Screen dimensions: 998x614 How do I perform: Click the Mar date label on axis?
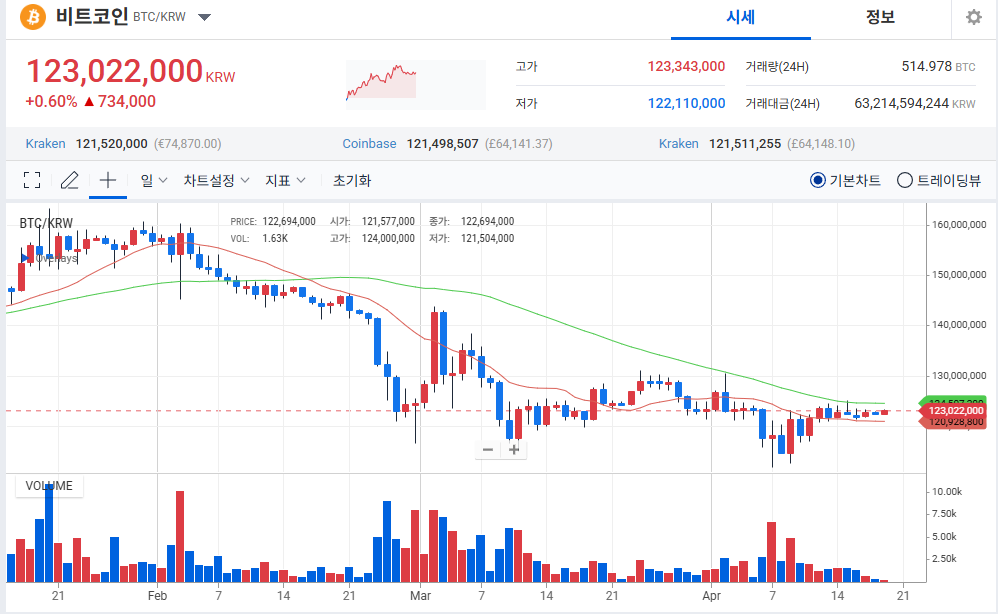(x=420, y=596)
